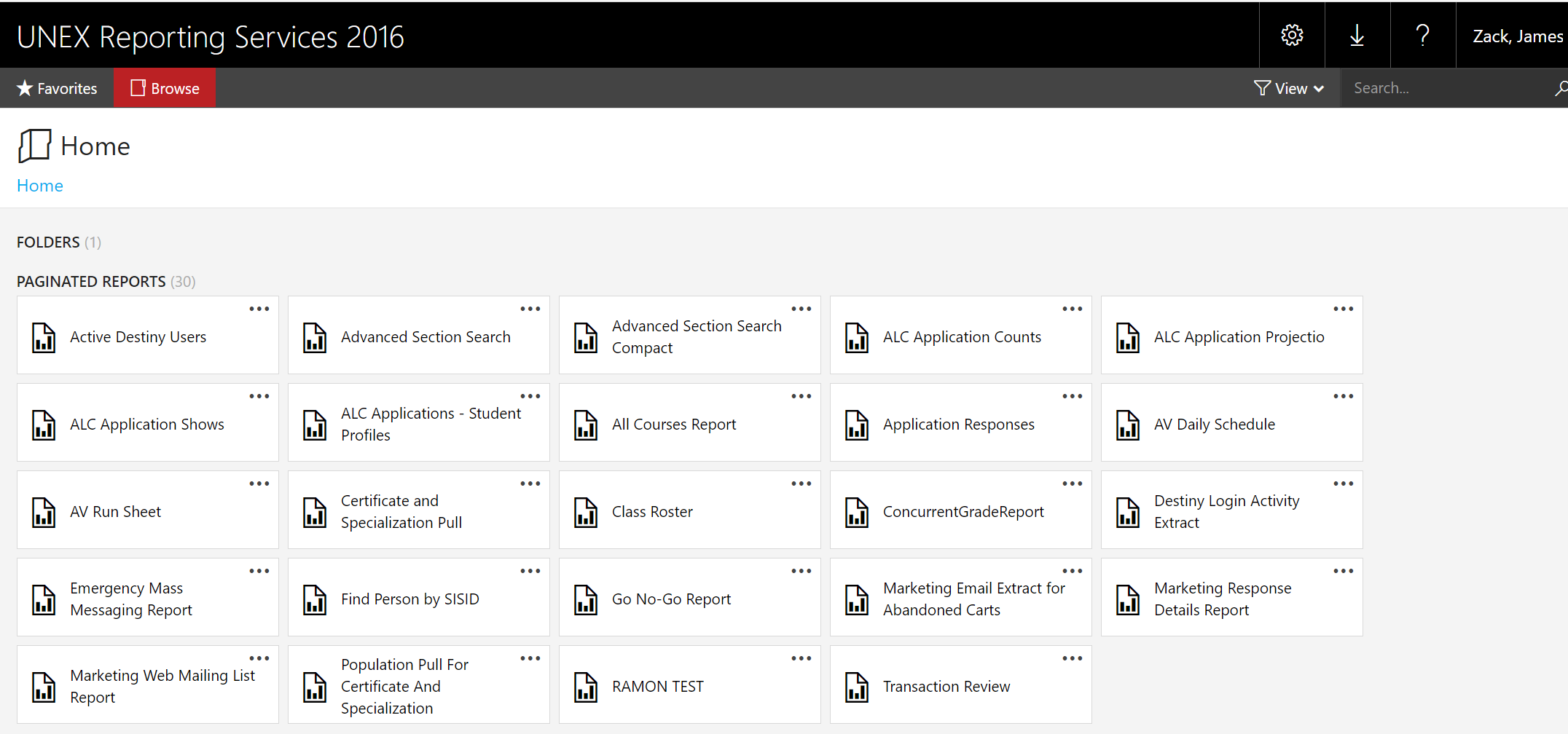Click the Transaction Review report icon
This screenshot has height=734, width=1568.
857,687
